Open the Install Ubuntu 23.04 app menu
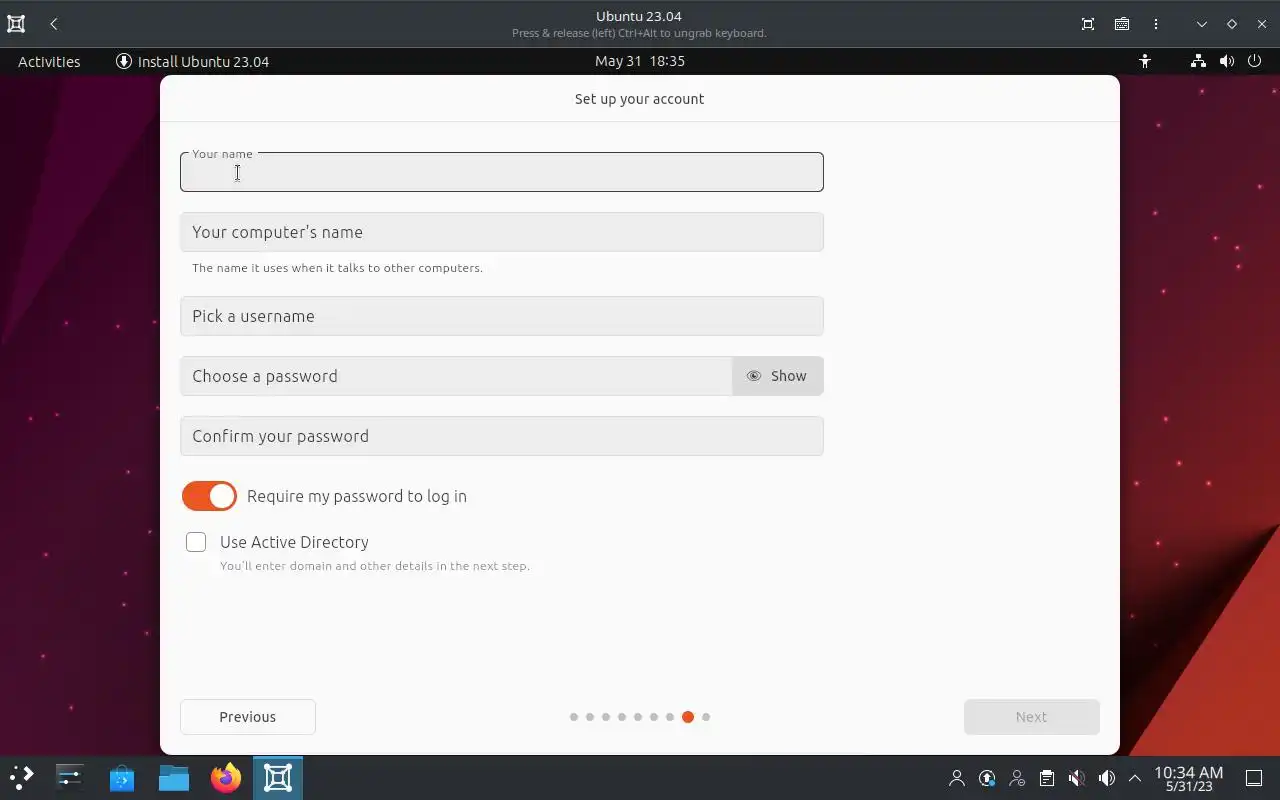This screenshot has height=800, width=1280. pyautogui.click(x=193, y=61)
